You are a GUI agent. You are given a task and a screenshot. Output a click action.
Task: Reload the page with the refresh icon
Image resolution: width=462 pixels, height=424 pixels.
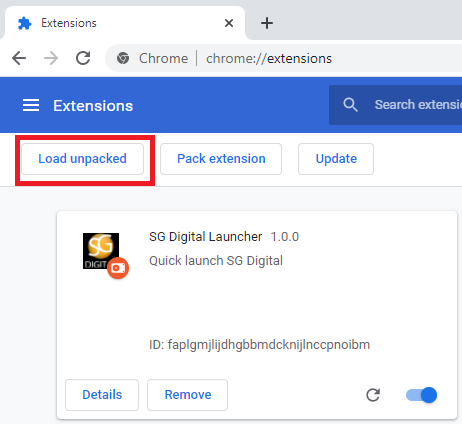pos(83,58)
